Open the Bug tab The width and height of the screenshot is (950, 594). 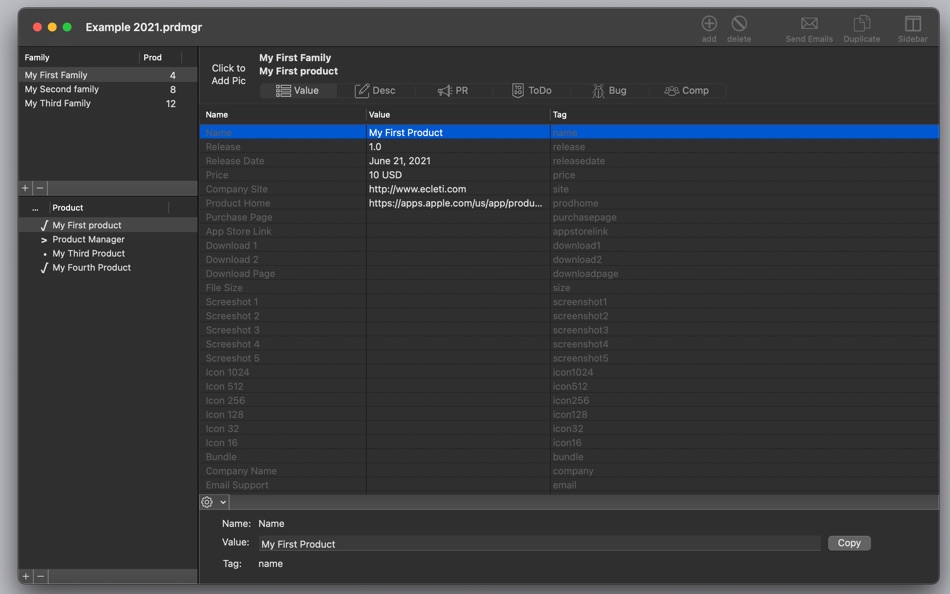coord(609,90)
